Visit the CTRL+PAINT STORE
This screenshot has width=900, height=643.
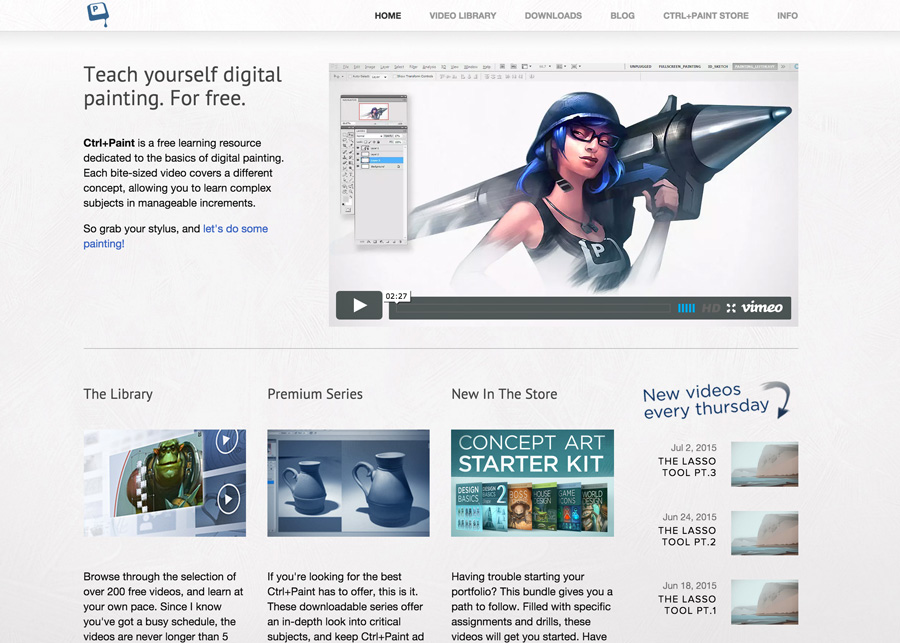(706, 16)
